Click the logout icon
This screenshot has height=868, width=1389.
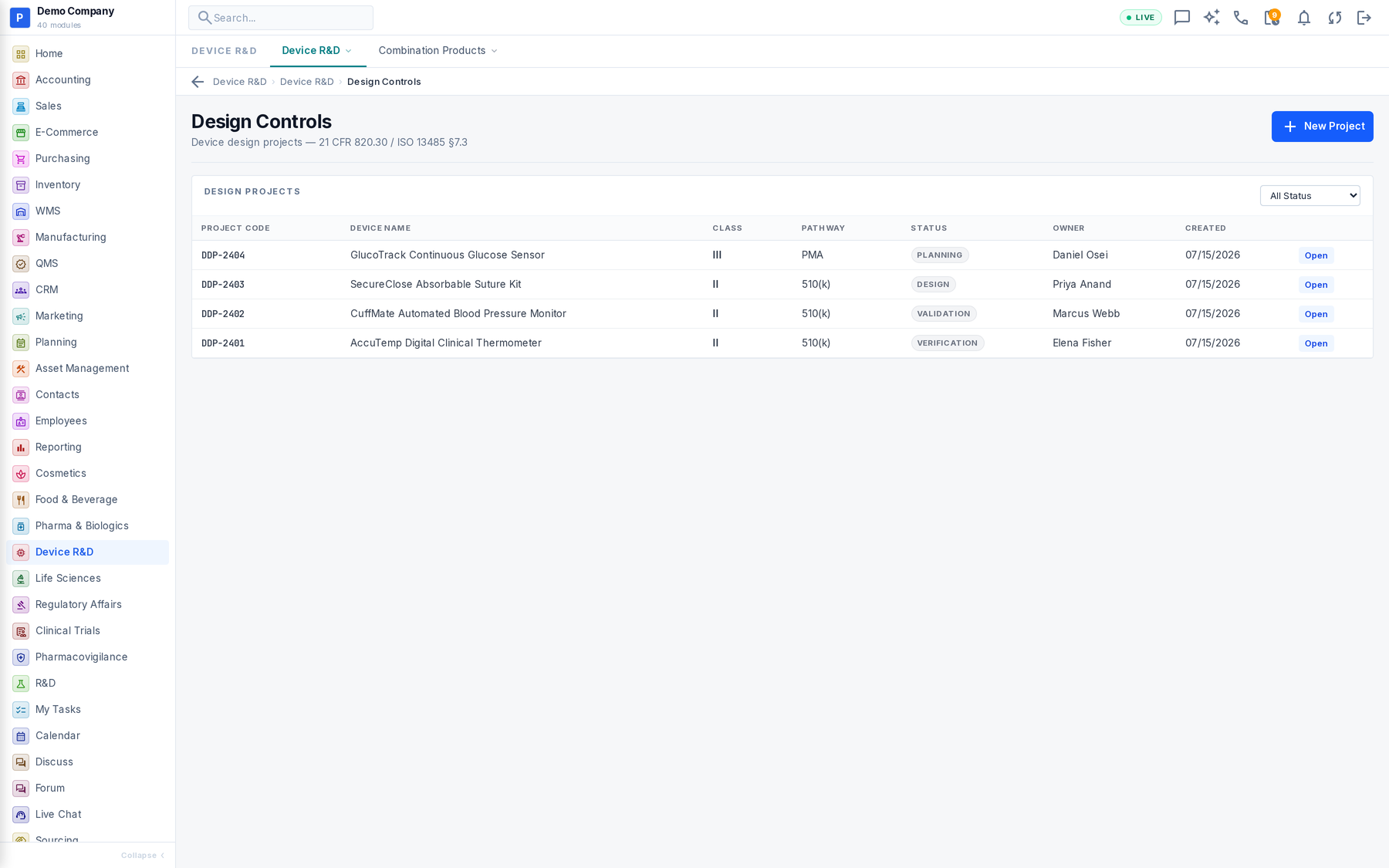pos(1364,18)
